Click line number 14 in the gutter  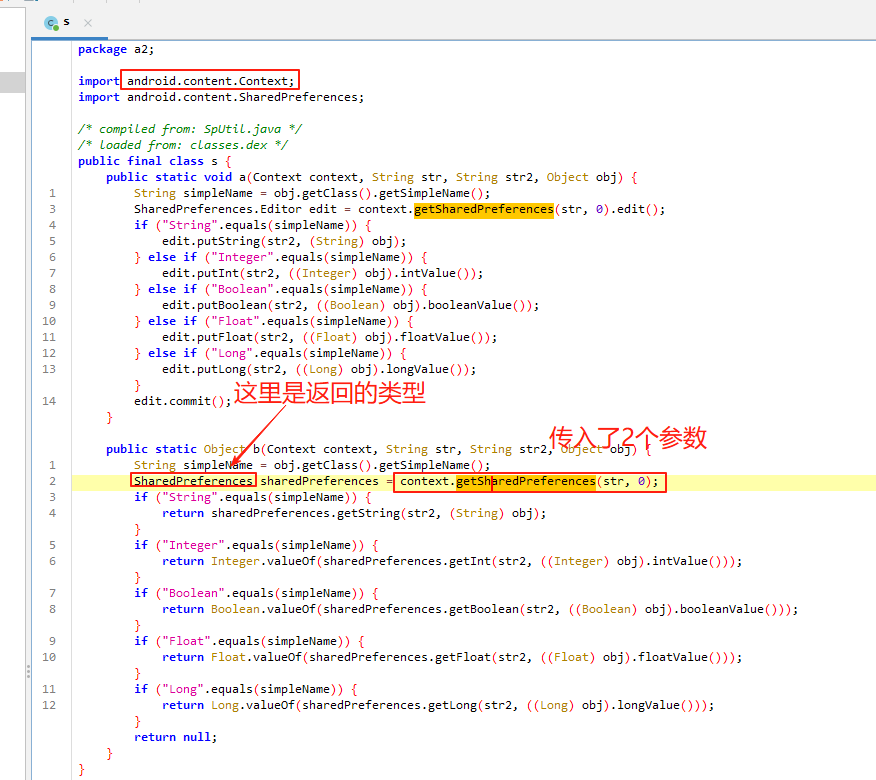coord(49,401)
